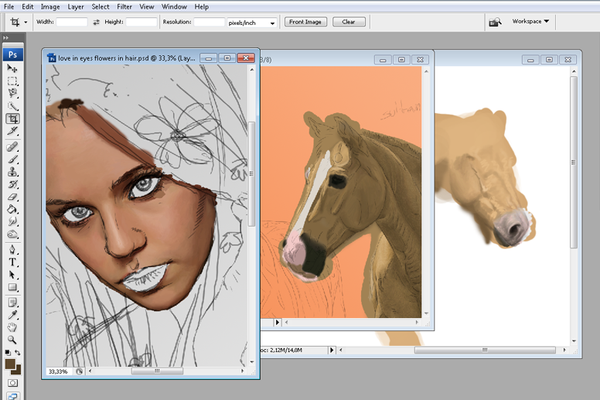The width and height of the screenshot is (600, 400).
Task: Select the Smudge/Blur tool
Action: [x=12, y=222]
